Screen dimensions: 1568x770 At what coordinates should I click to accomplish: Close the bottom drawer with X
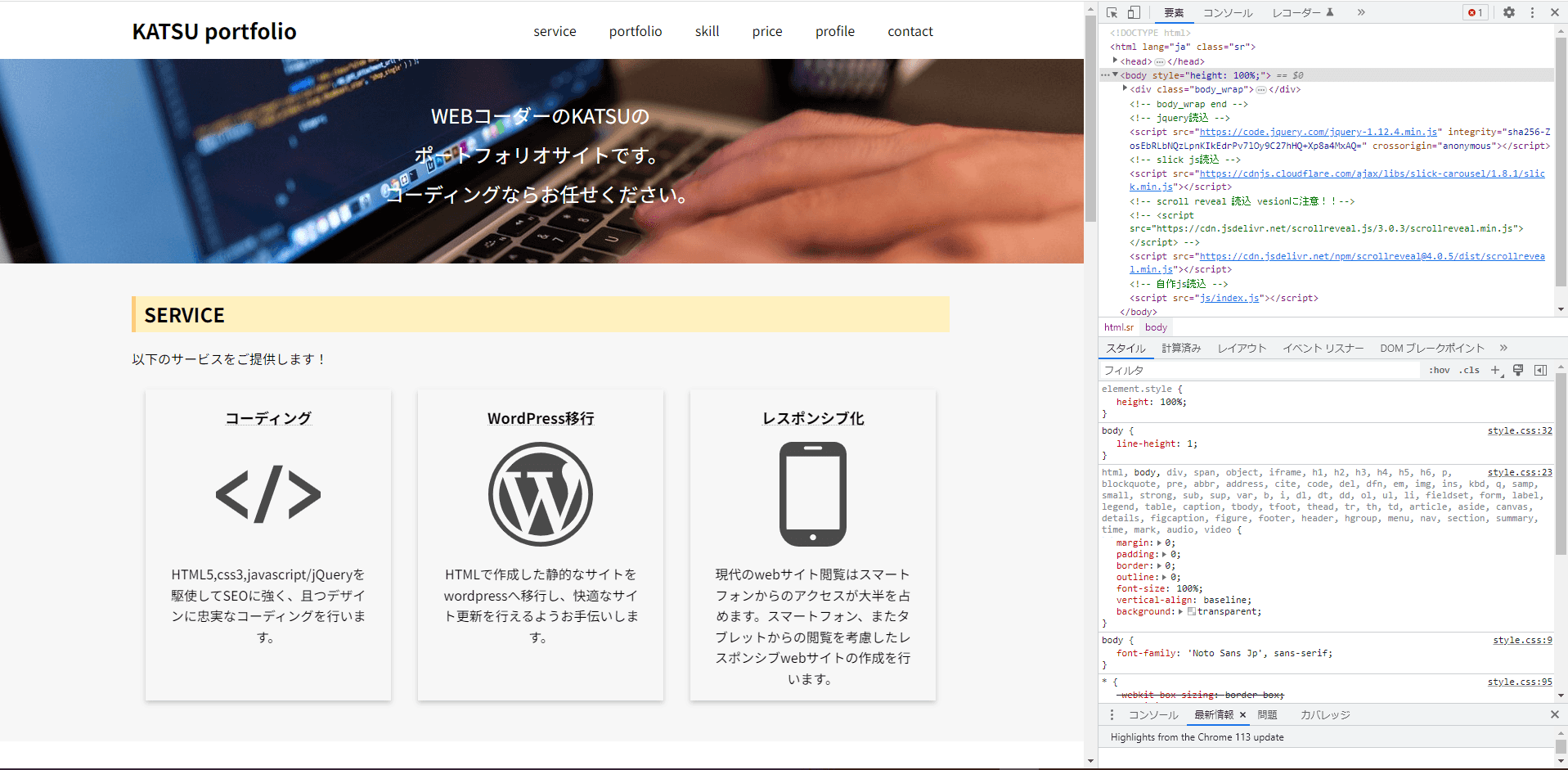(1555, 714)
